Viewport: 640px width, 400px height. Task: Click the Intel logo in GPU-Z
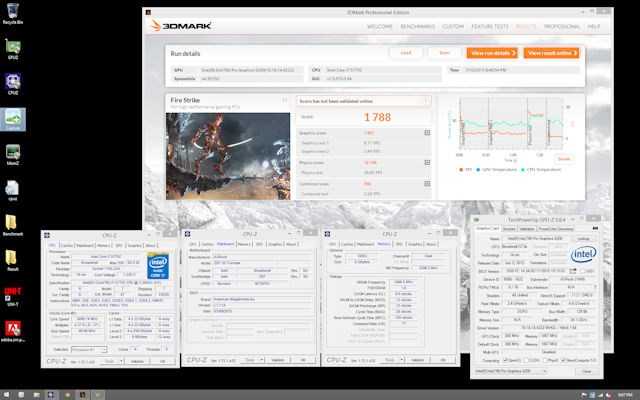coord(584,254)
